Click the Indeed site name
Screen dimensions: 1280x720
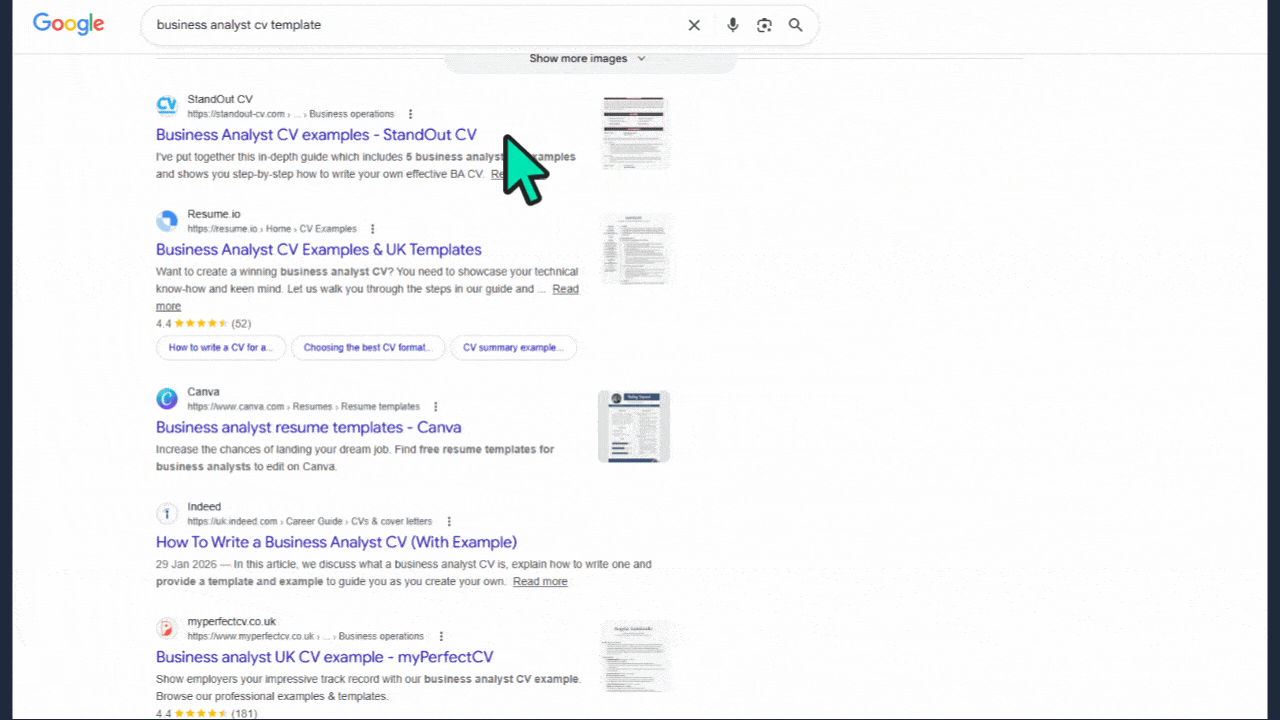(x=204, y=508)
